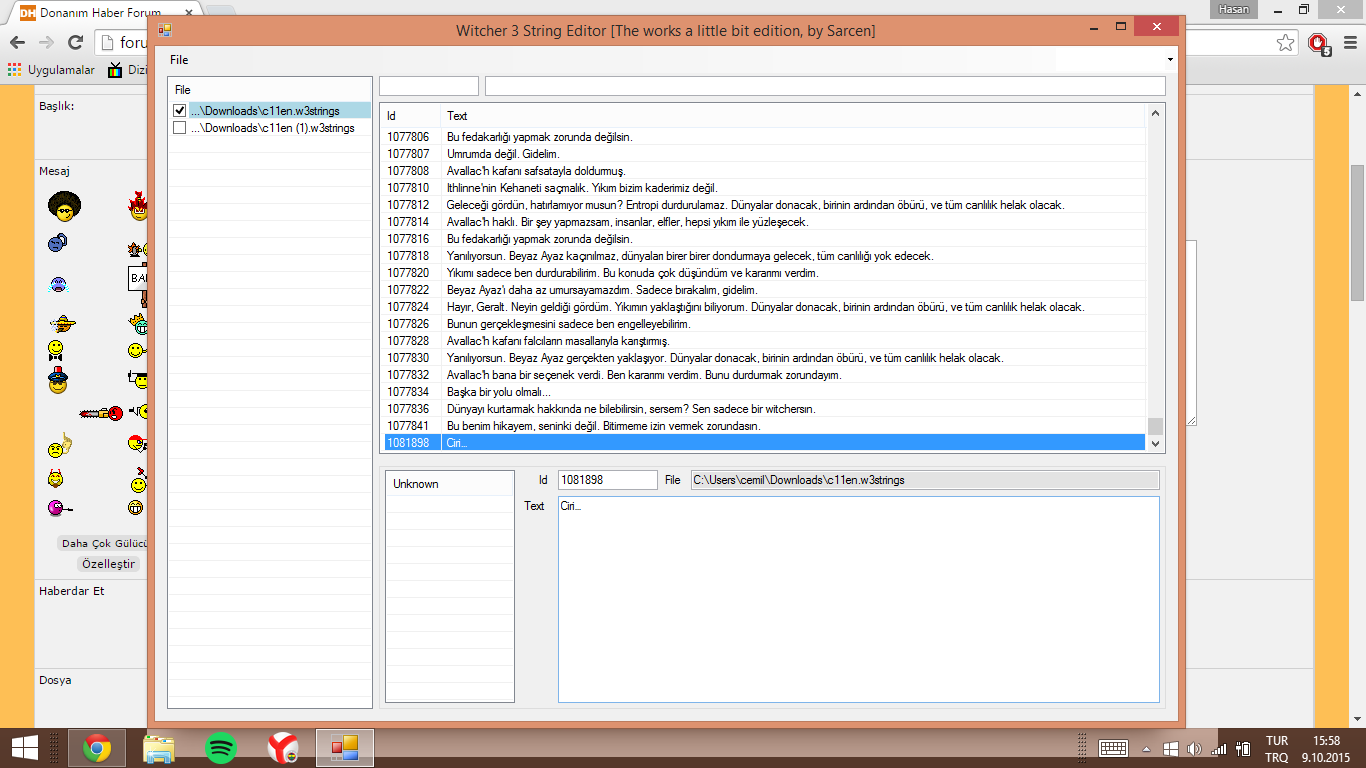Click the string list scroll-up arrow

coord(1156,114)
